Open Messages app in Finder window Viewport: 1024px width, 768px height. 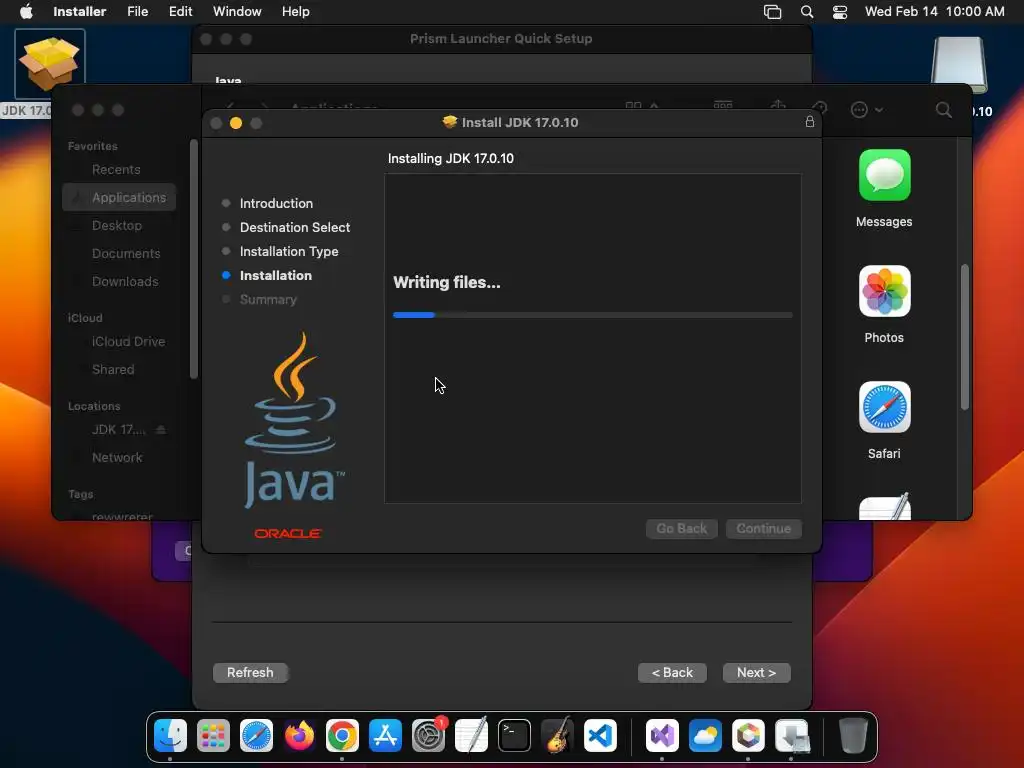coord(884,176)
